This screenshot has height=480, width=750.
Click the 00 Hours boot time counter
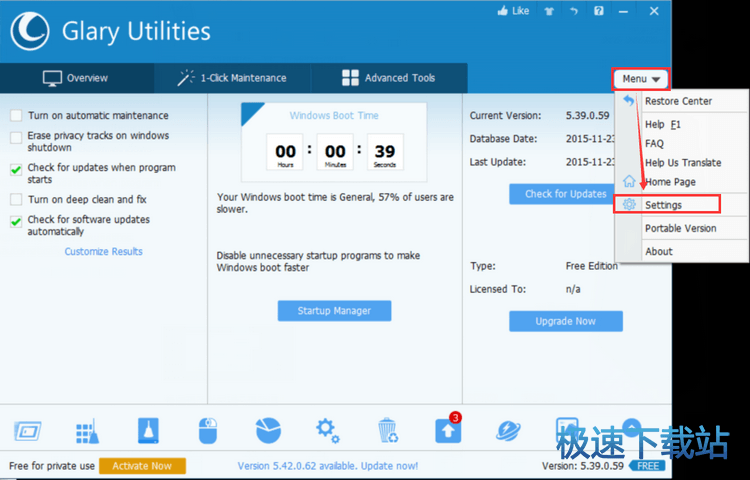[285, 152]
